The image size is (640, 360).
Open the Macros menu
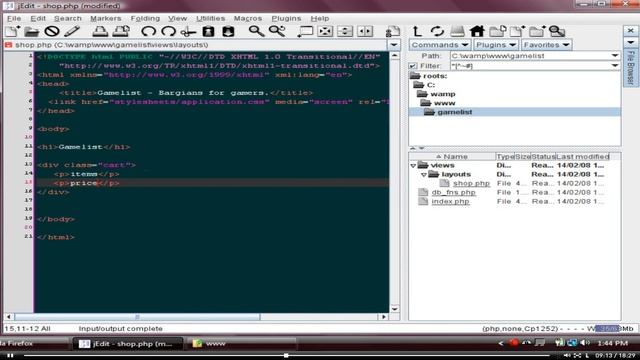(248, 18)
